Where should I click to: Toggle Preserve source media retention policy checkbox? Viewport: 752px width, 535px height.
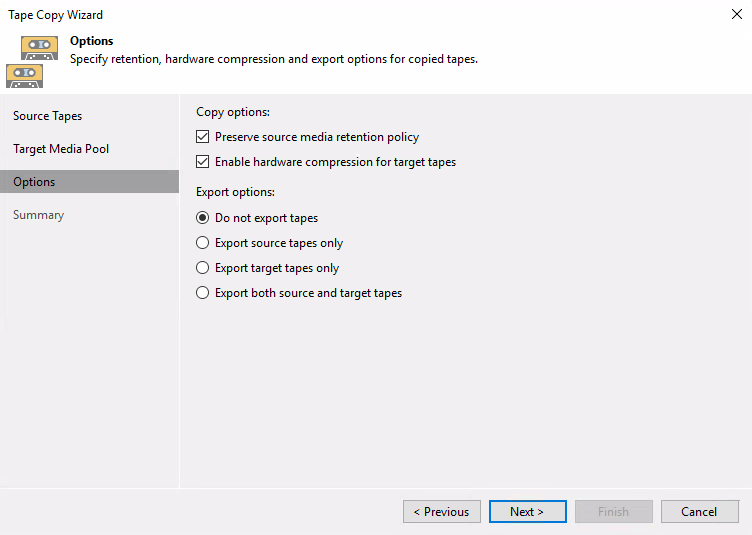coord(202,137)
